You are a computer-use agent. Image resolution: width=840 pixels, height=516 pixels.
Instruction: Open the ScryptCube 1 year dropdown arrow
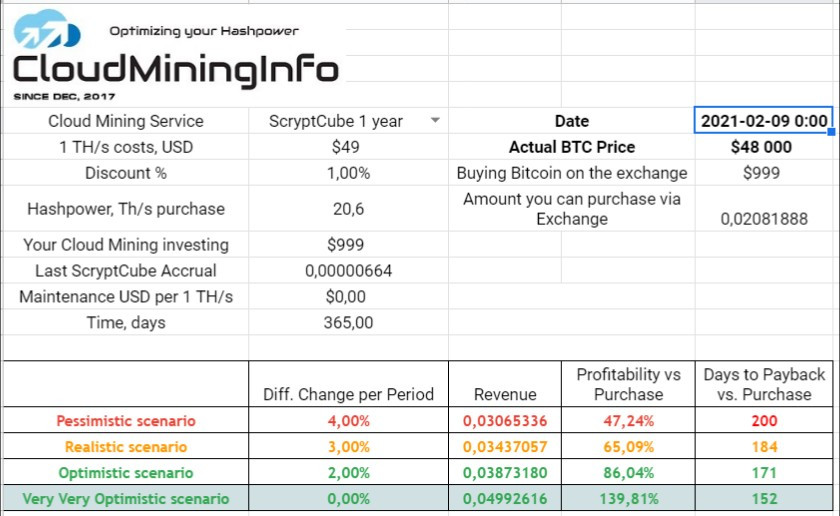tap(436, 121)
